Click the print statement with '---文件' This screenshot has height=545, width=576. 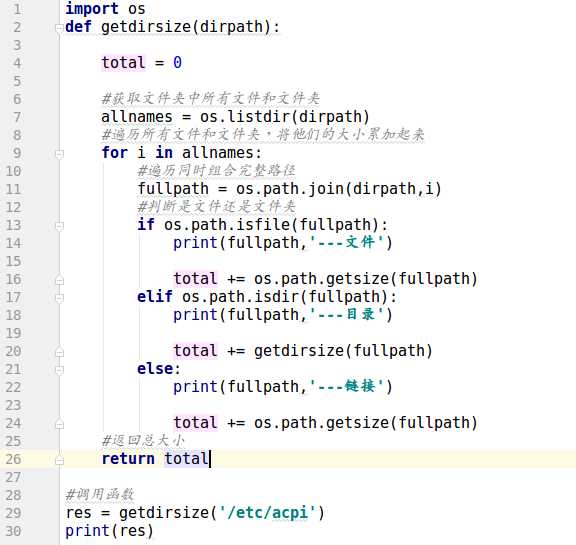pyautogui.click(x=283, y=242)
